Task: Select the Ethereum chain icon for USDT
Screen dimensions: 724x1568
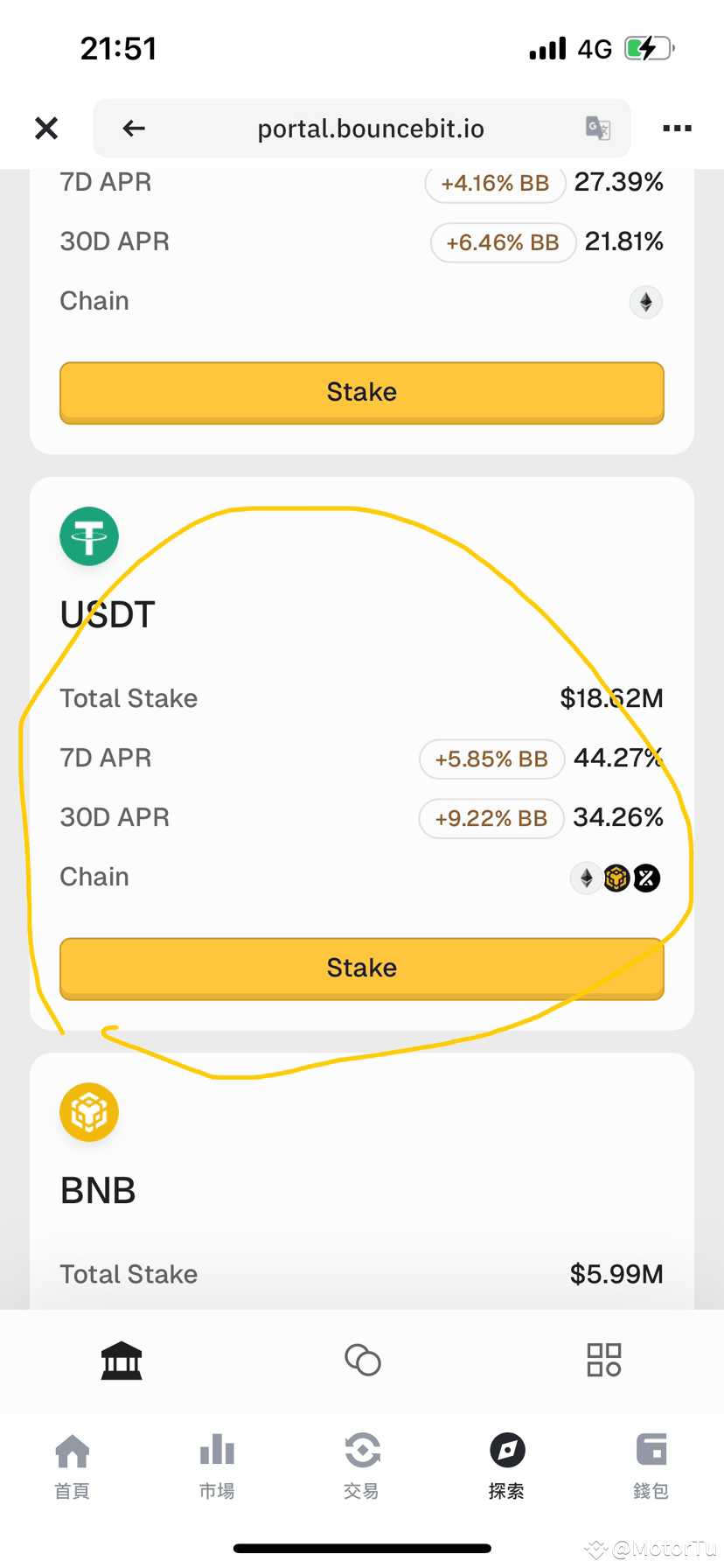Action: tap(587, 878)
